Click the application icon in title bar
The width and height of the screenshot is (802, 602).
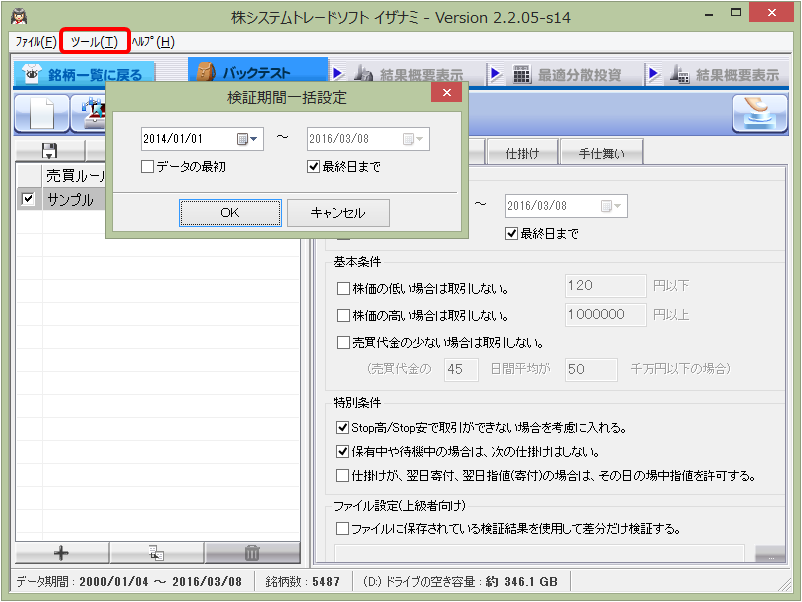19,17
